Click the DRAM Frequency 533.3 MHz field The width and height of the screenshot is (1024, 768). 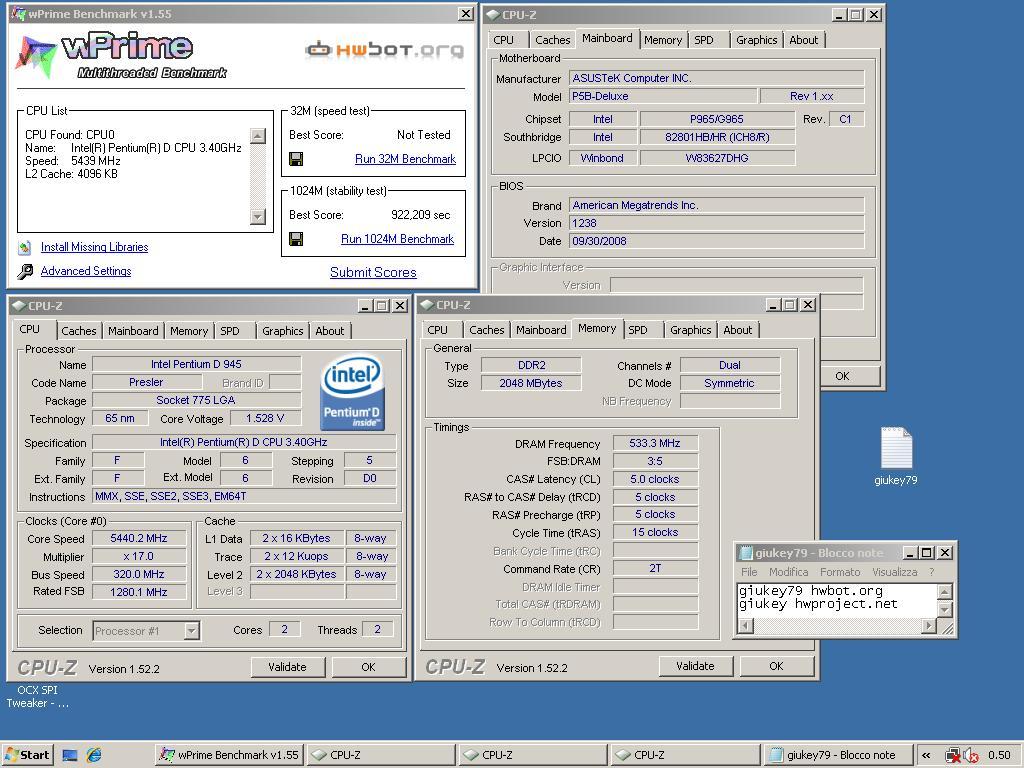tap(655, 443)
